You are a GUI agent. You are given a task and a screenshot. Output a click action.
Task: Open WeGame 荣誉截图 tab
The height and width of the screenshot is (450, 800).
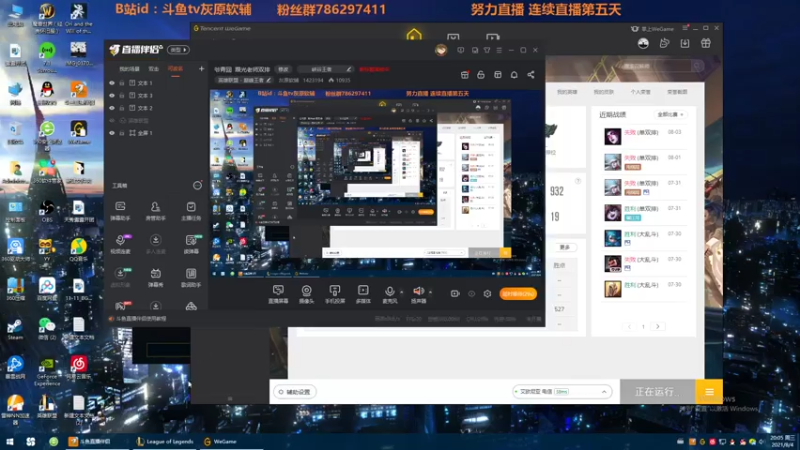[677, 92]
